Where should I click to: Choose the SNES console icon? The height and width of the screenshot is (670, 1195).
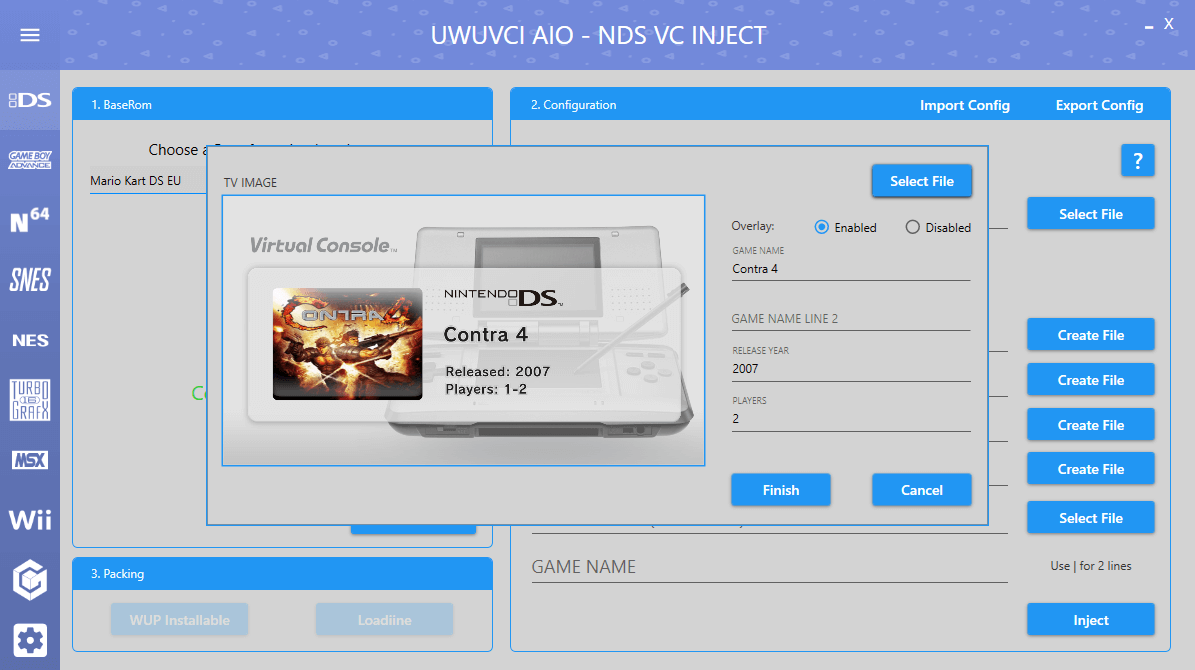pyautogui.click(x=30, y=280)
